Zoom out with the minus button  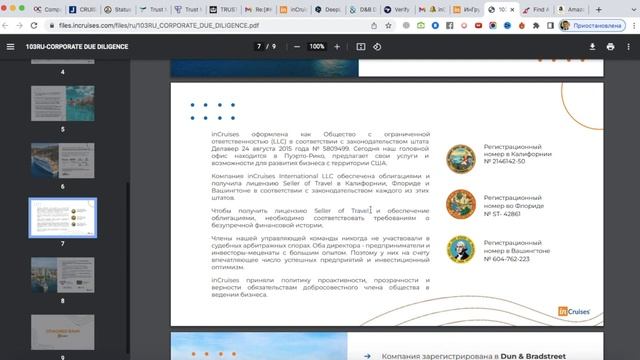297,47
